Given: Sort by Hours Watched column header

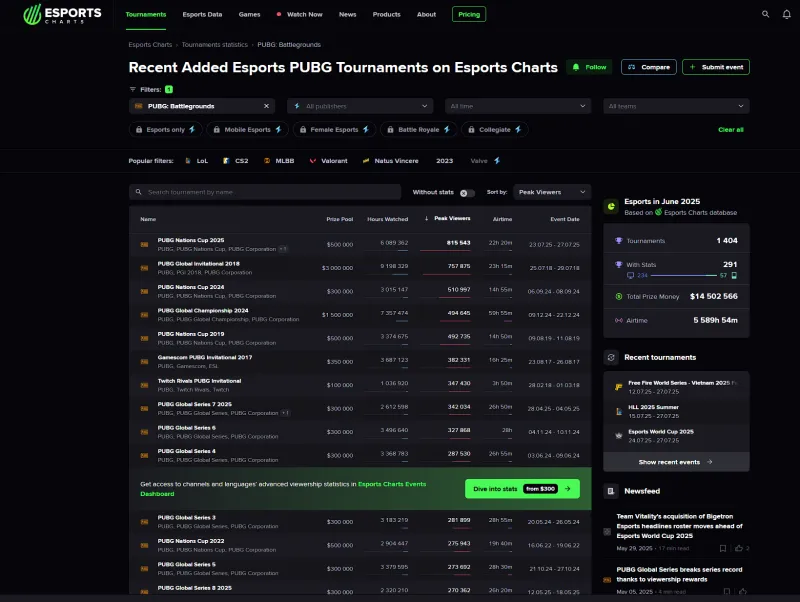Looking at the screenshot, I should coord(387,219).
